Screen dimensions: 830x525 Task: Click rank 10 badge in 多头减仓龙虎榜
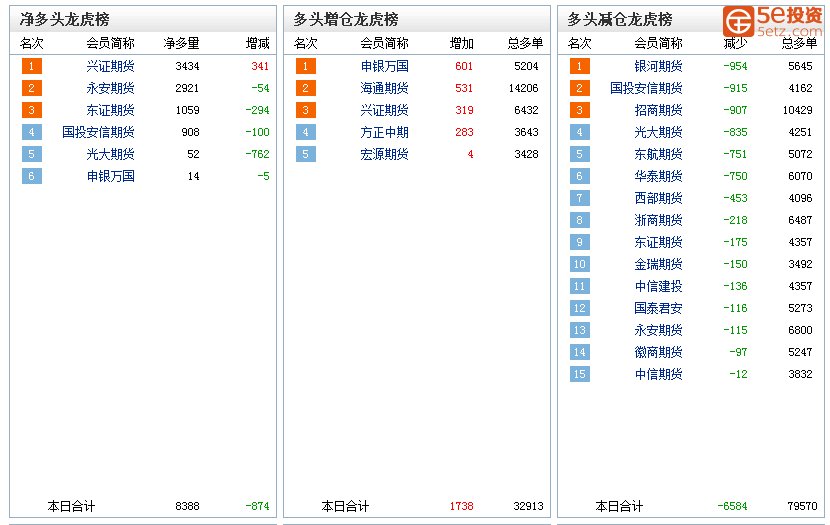pos(580,264)
